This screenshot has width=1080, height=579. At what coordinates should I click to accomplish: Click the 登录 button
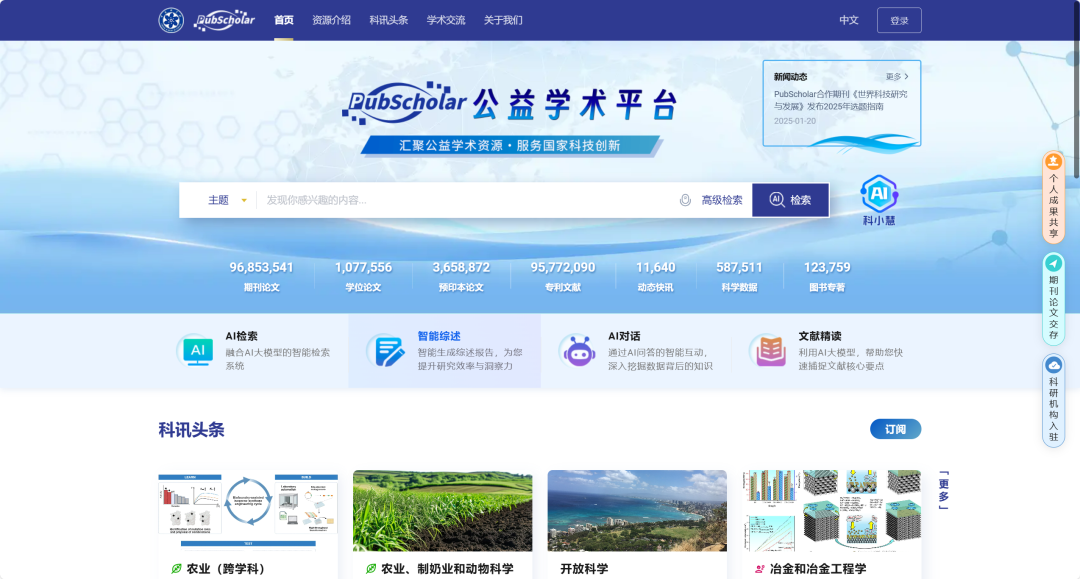tap(899, 20)
